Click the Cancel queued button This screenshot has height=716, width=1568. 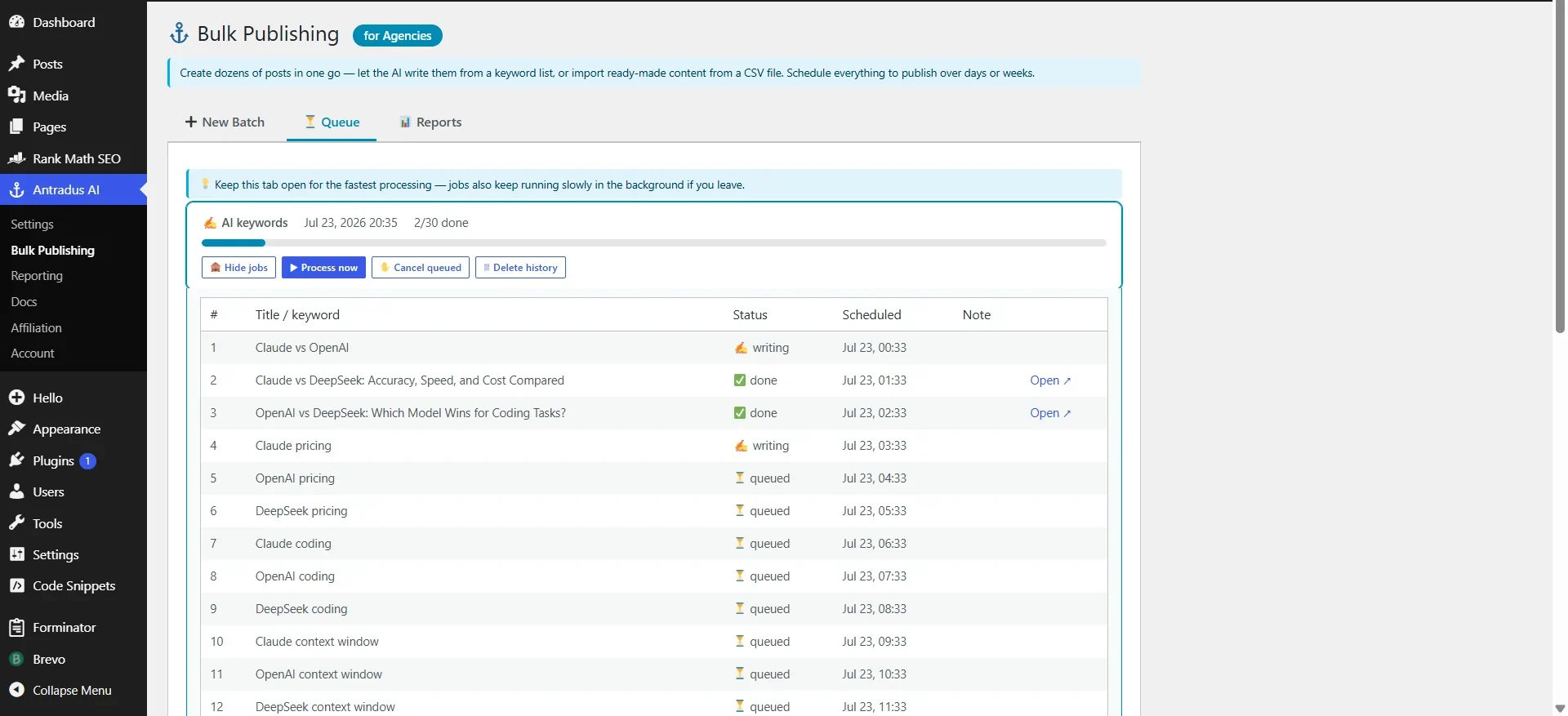point(421,268)
